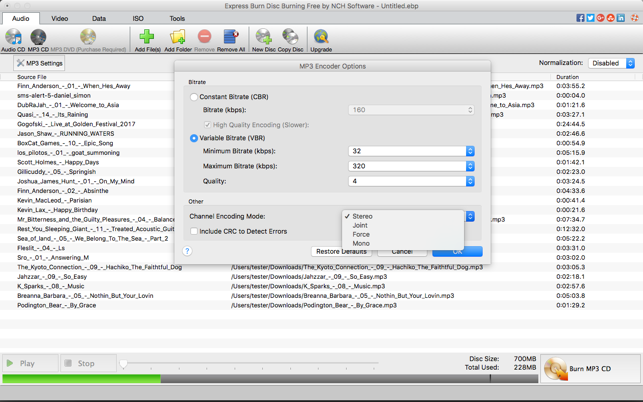Choose Joint from channel encoding list
This screenshot has height=402, width=643.
(x=360, y=225)
